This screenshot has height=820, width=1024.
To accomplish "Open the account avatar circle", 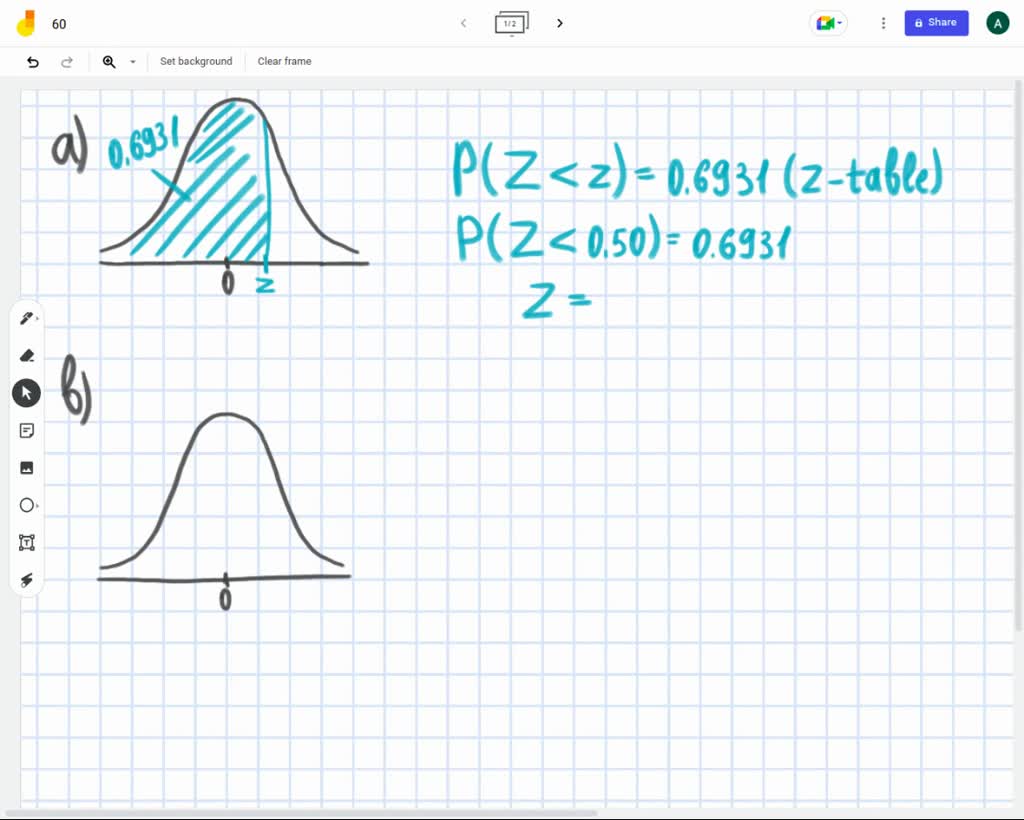I will click(997, 22).
